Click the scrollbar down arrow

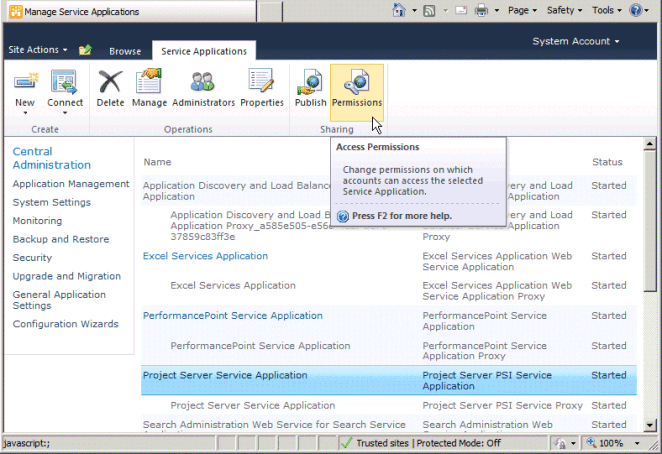650,425
